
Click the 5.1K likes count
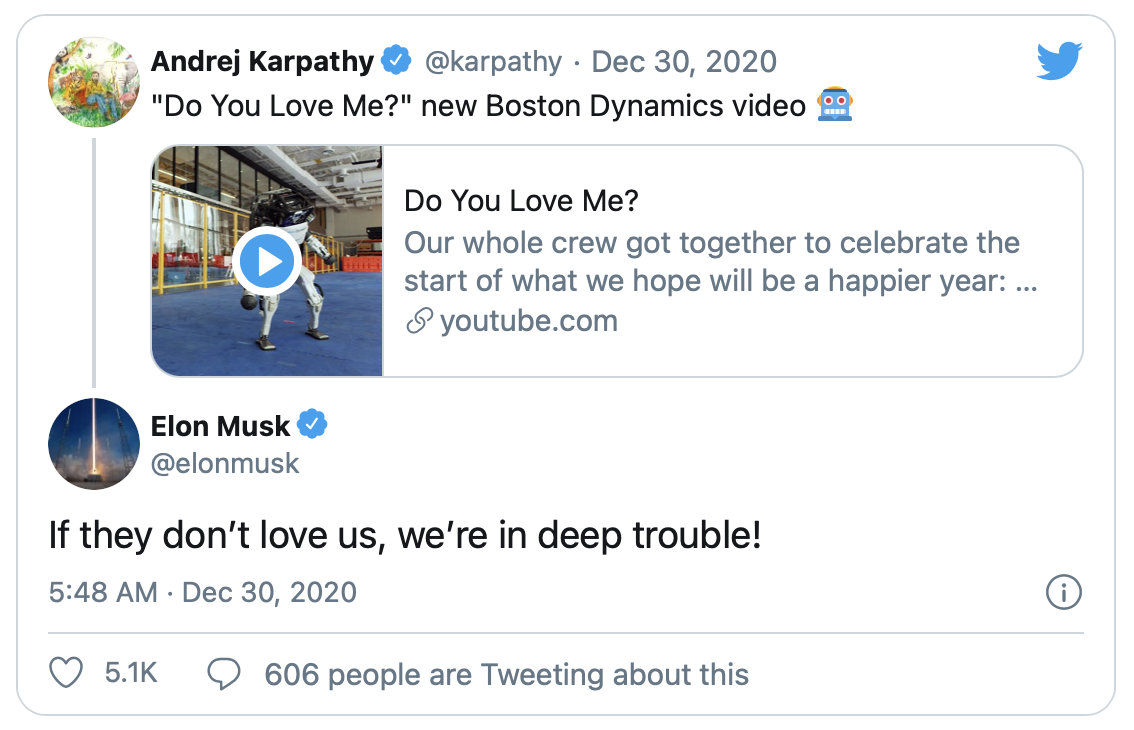pos(131,674)
